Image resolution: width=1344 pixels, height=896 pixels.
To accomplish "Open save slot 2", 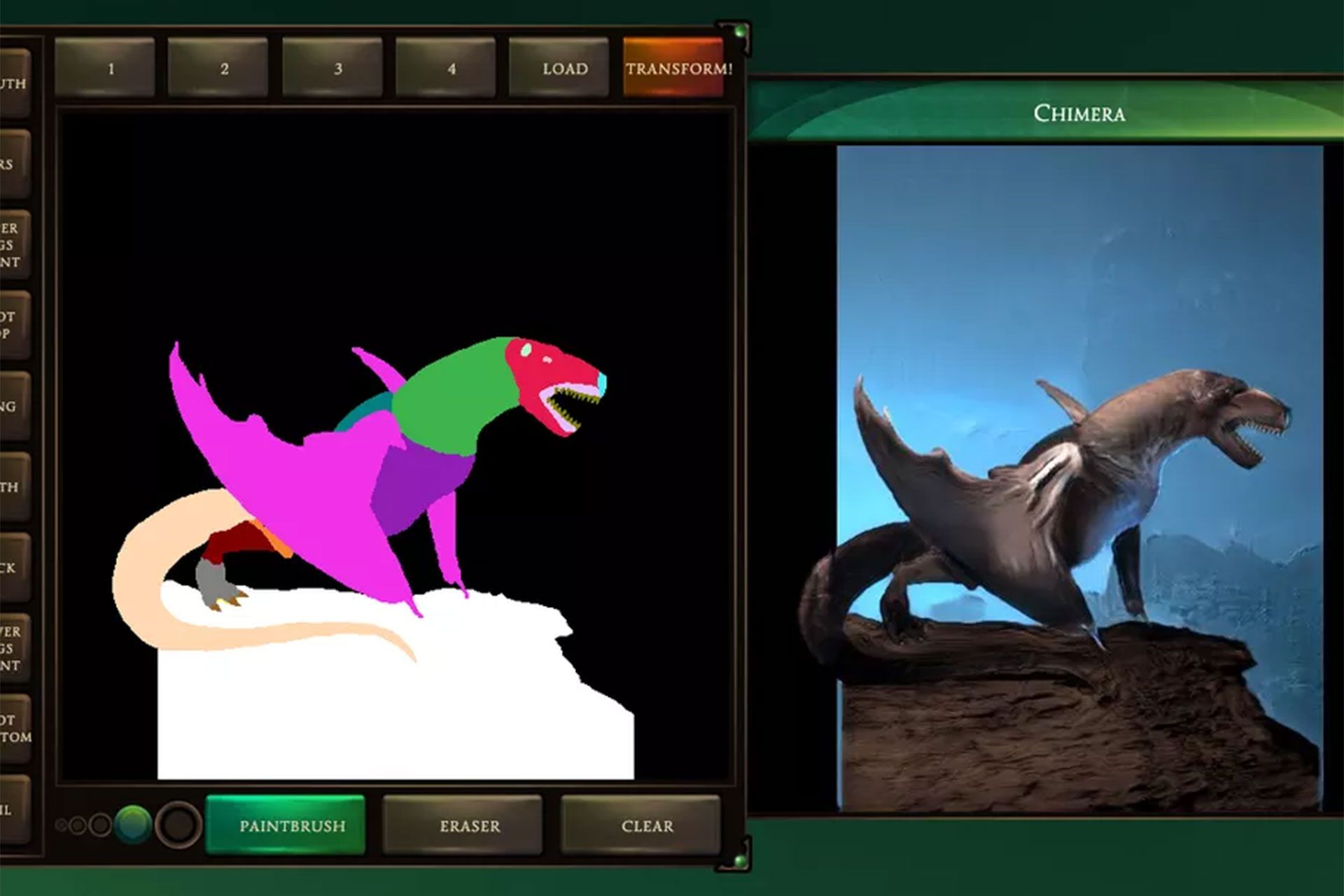I will [x=218, y=69].
